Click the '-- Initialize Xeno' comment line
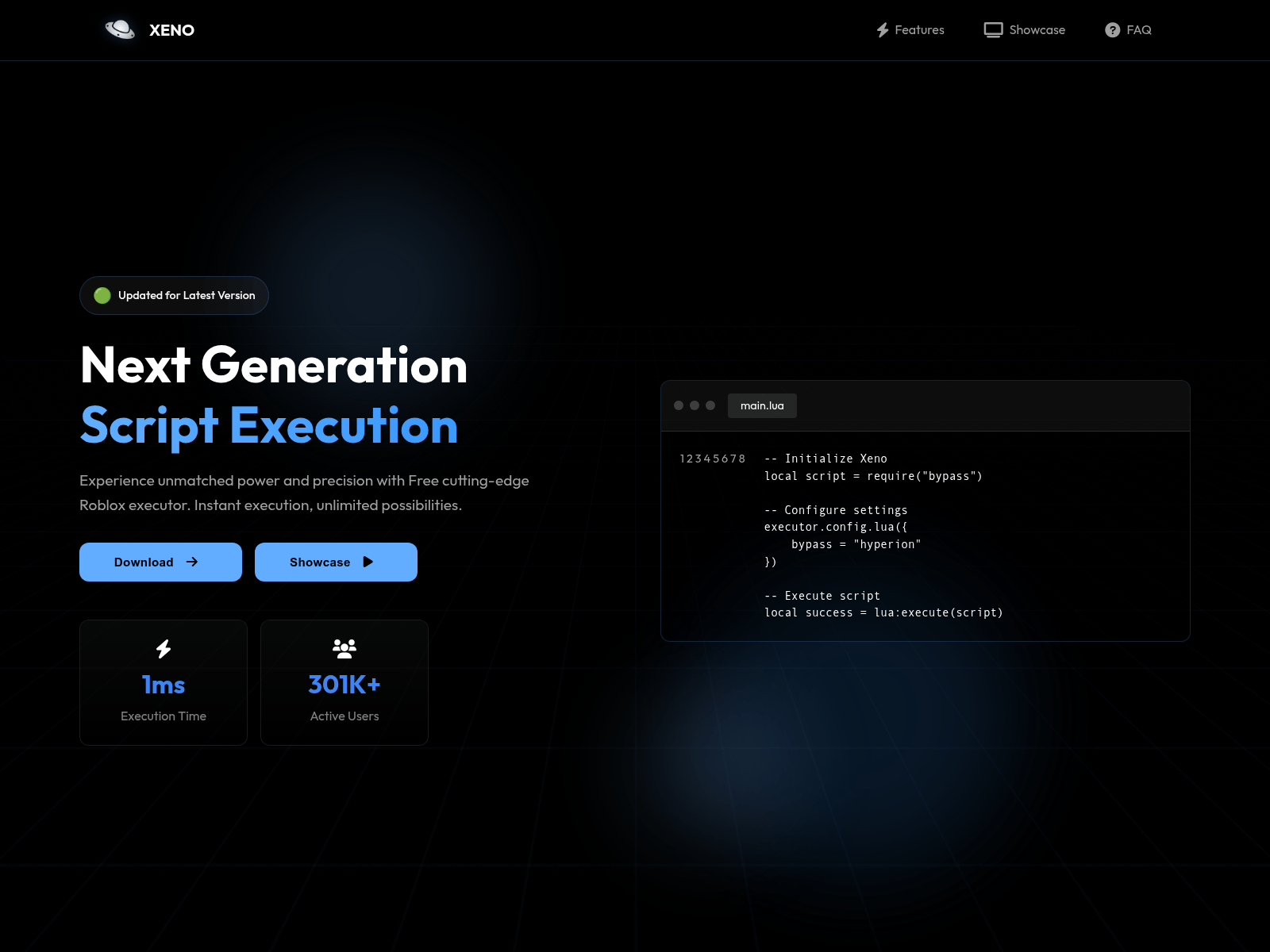The image size is (1270, 952). coord(825,459)
